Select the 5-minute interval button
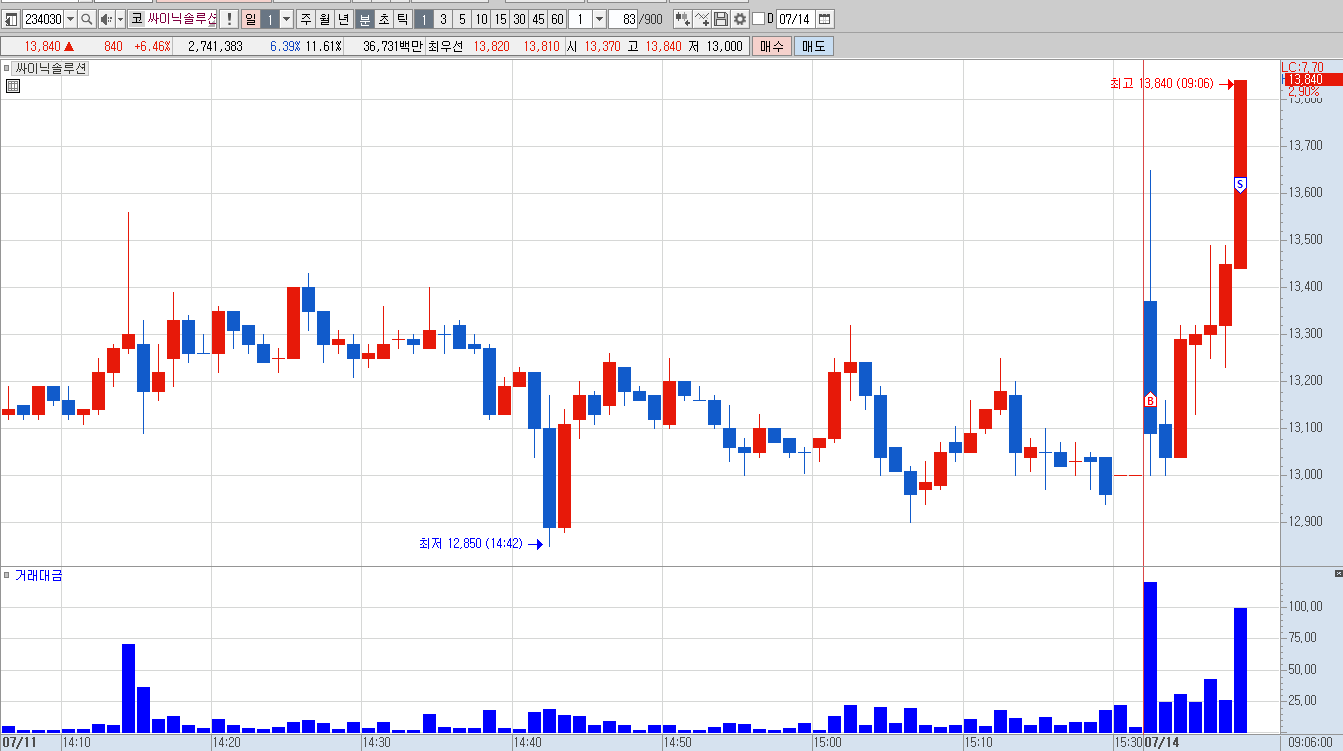 coord(462,19)
